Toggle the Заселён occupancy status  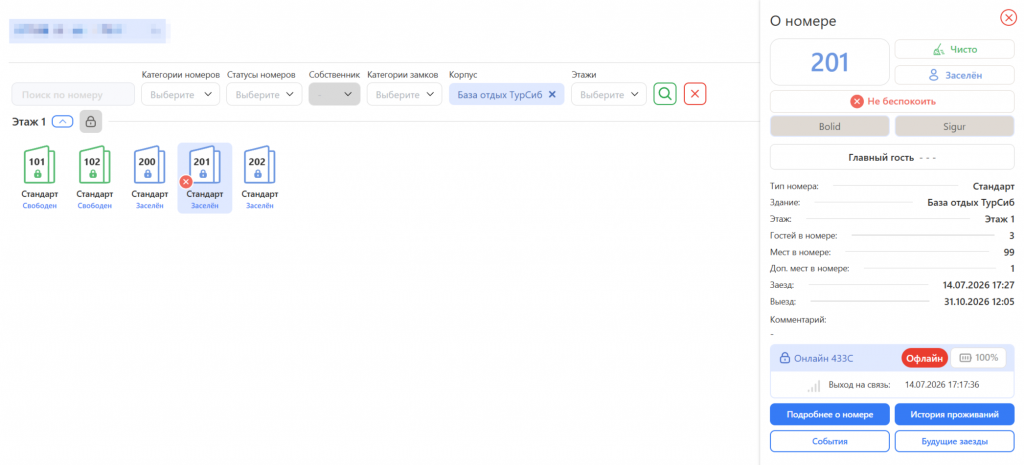(x=954, y=75)
